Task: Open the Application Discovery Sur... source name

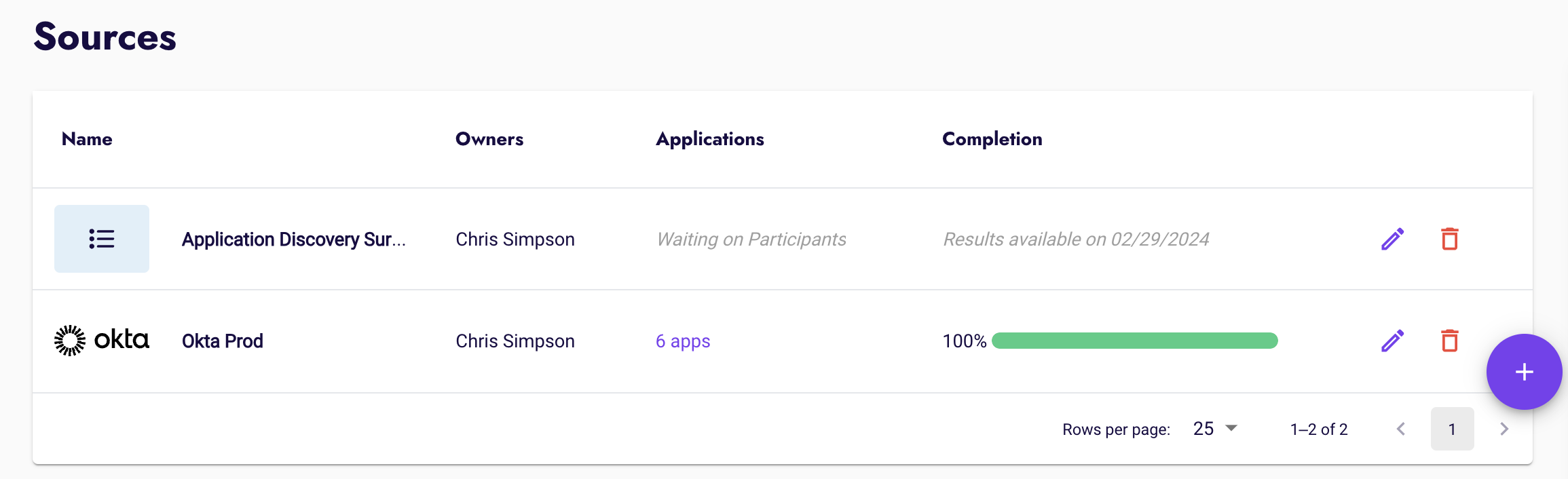Action: click(294, 240)
